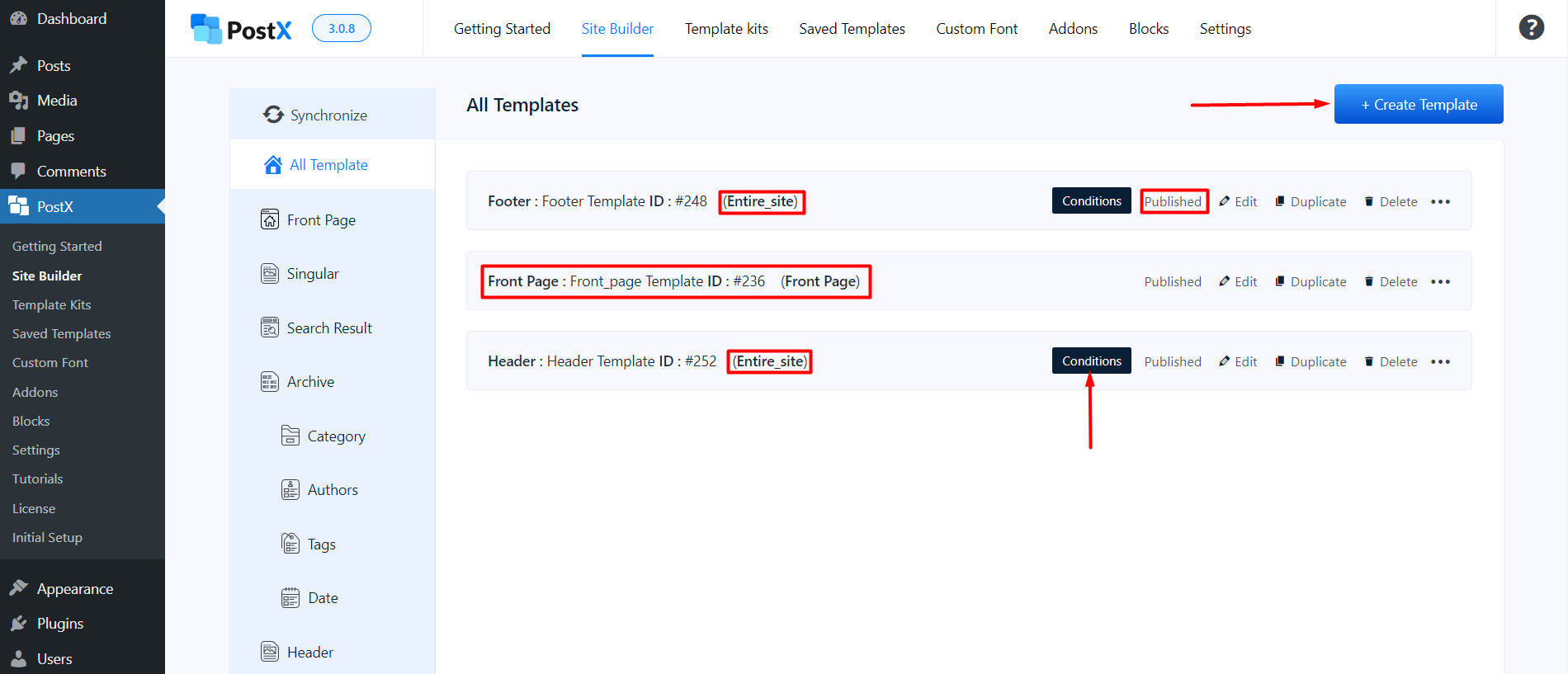Open more options for Footer template
1568x674 pixels.
tap(1440, 202)
